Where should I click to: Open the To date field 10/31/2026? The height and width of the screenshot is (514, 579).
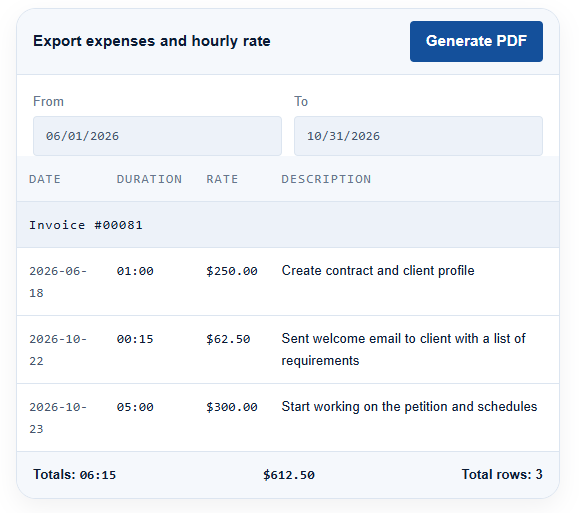coord(418,136)
